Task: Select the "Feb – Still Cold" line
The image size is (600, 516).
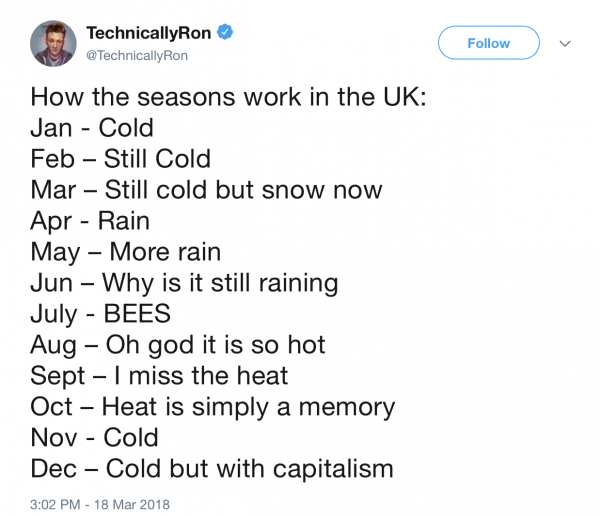Action: click(120, 159)
